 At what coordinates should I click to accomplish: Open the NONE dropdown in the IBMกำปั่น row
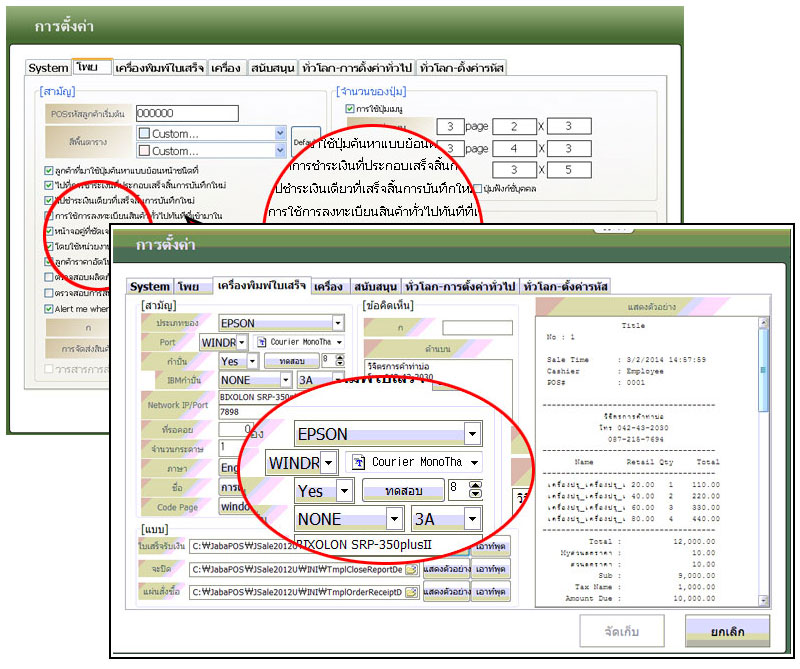(286, 380)
